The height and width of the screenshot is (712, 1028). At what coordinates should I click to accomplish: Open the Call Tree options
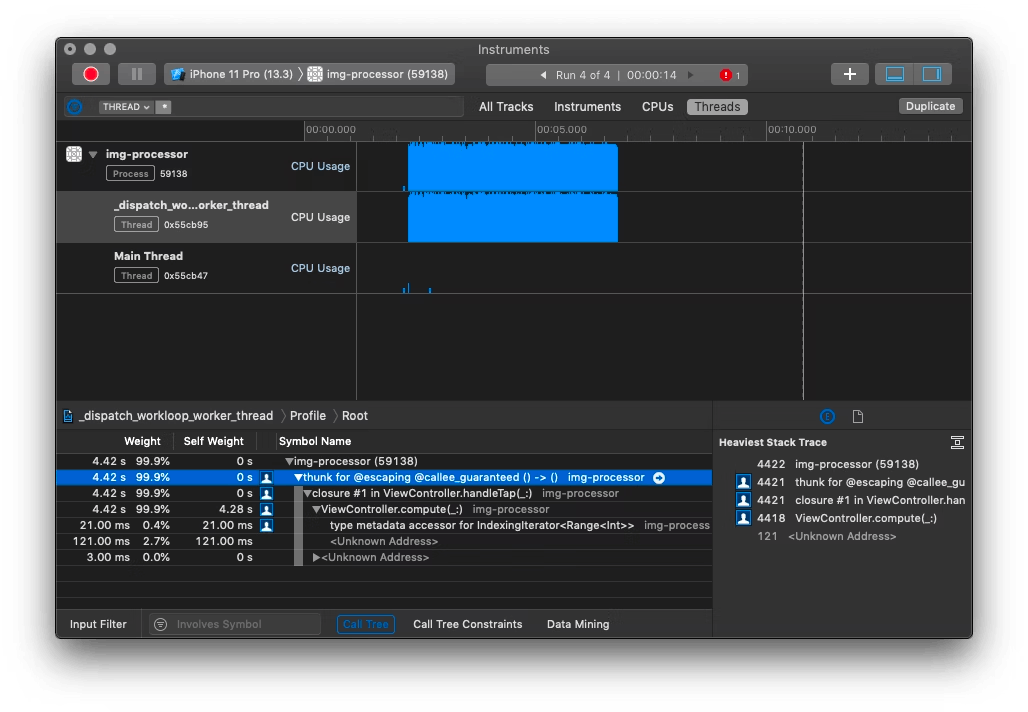(x=366, y=624)
